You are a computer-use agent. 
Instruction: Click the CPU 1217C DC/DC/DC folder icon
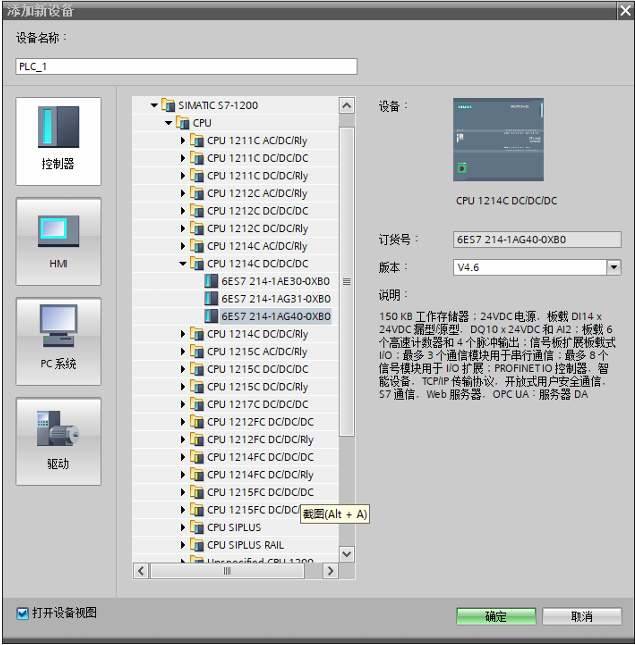tap(197, 404)
